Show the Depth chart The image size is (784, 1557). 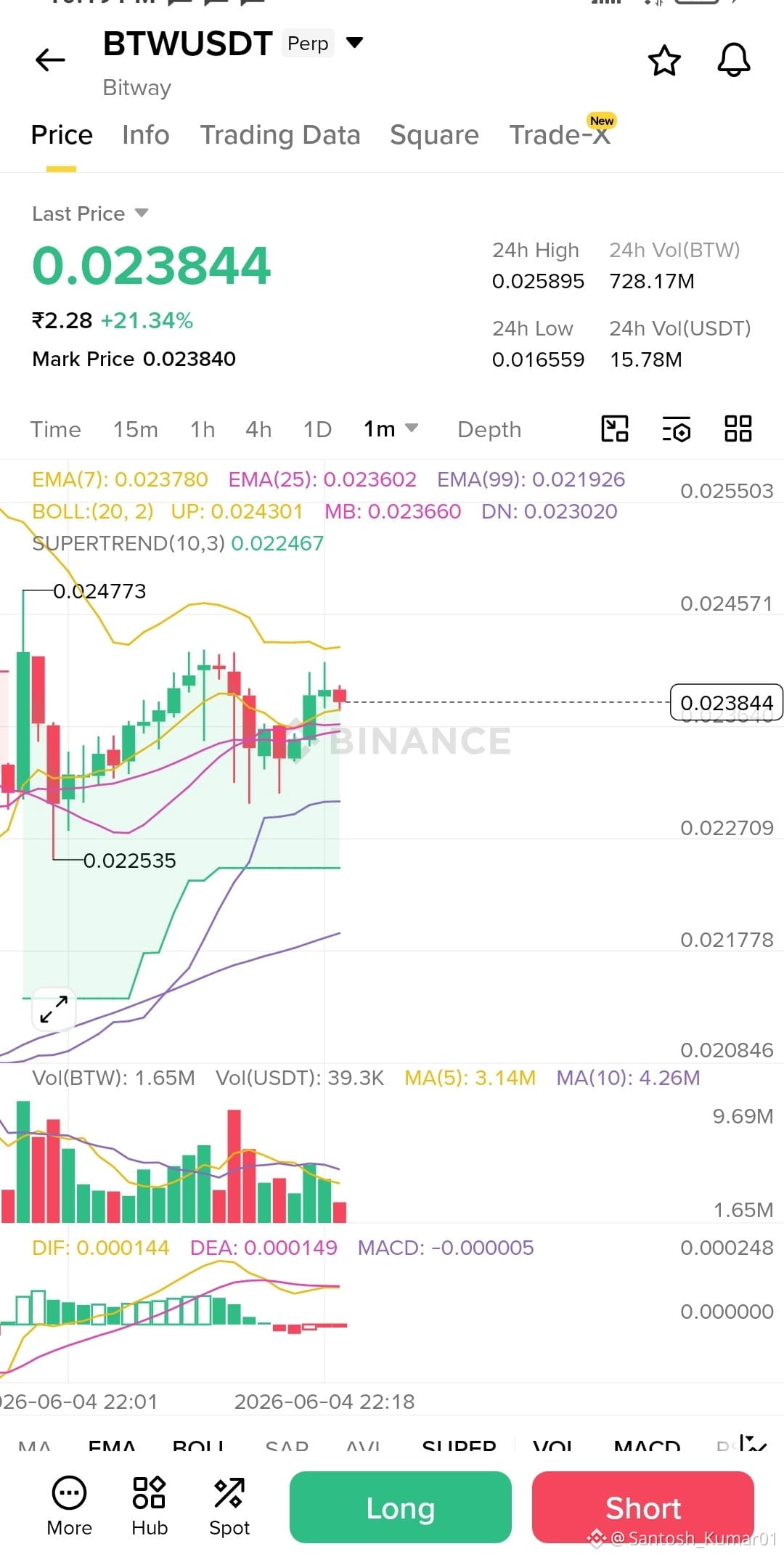click(489, 429)
